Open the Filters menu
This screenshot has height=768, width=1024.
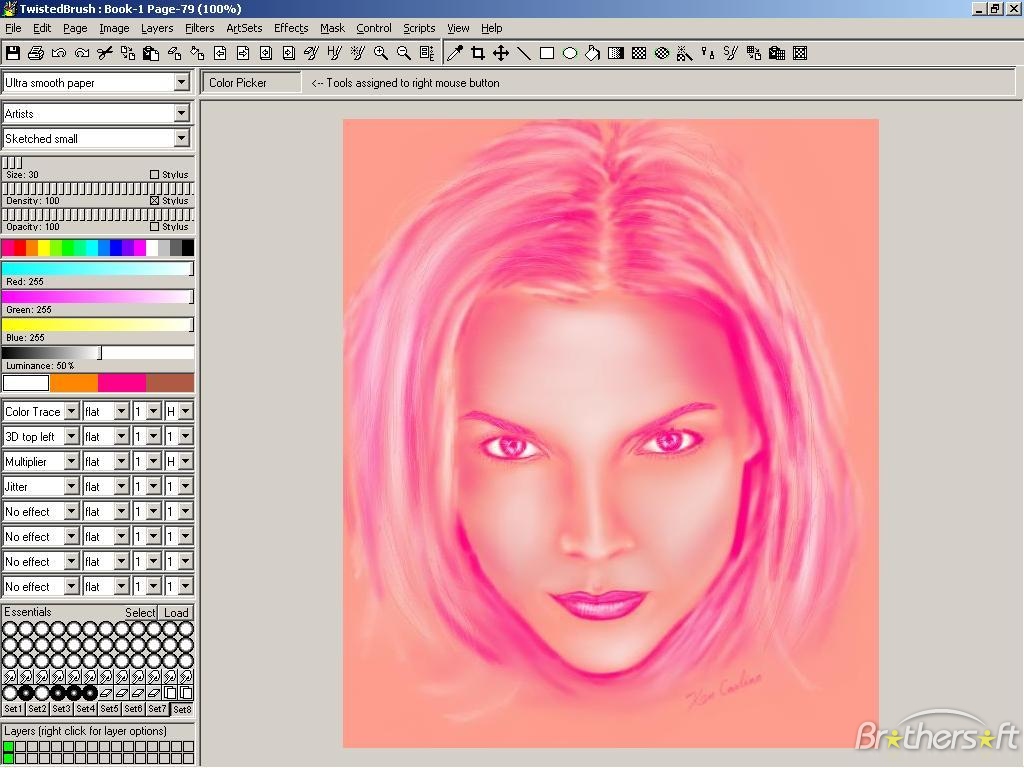199,28
